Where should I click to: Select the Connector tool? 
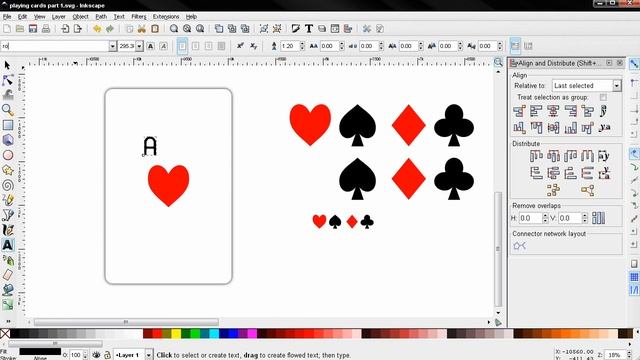pos(7,305)
